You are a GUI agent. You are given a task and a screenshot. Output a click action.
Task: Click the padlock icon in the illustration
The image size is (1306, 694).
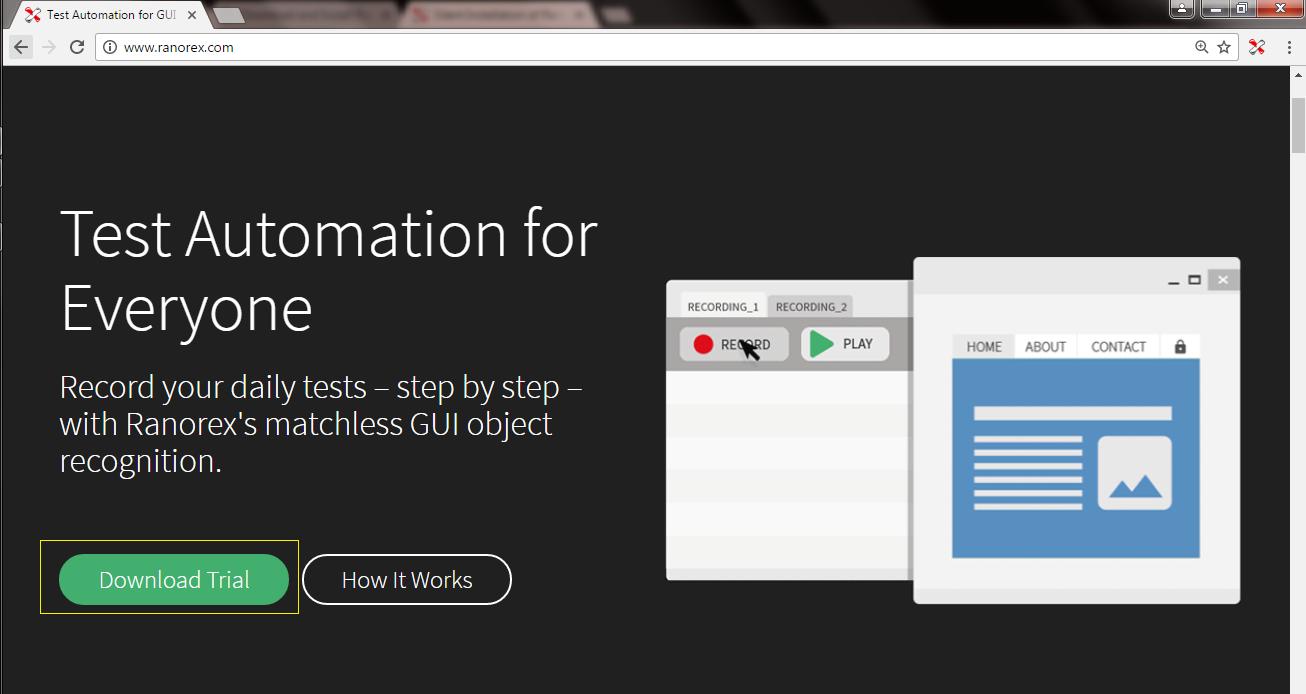[1180, 346]
